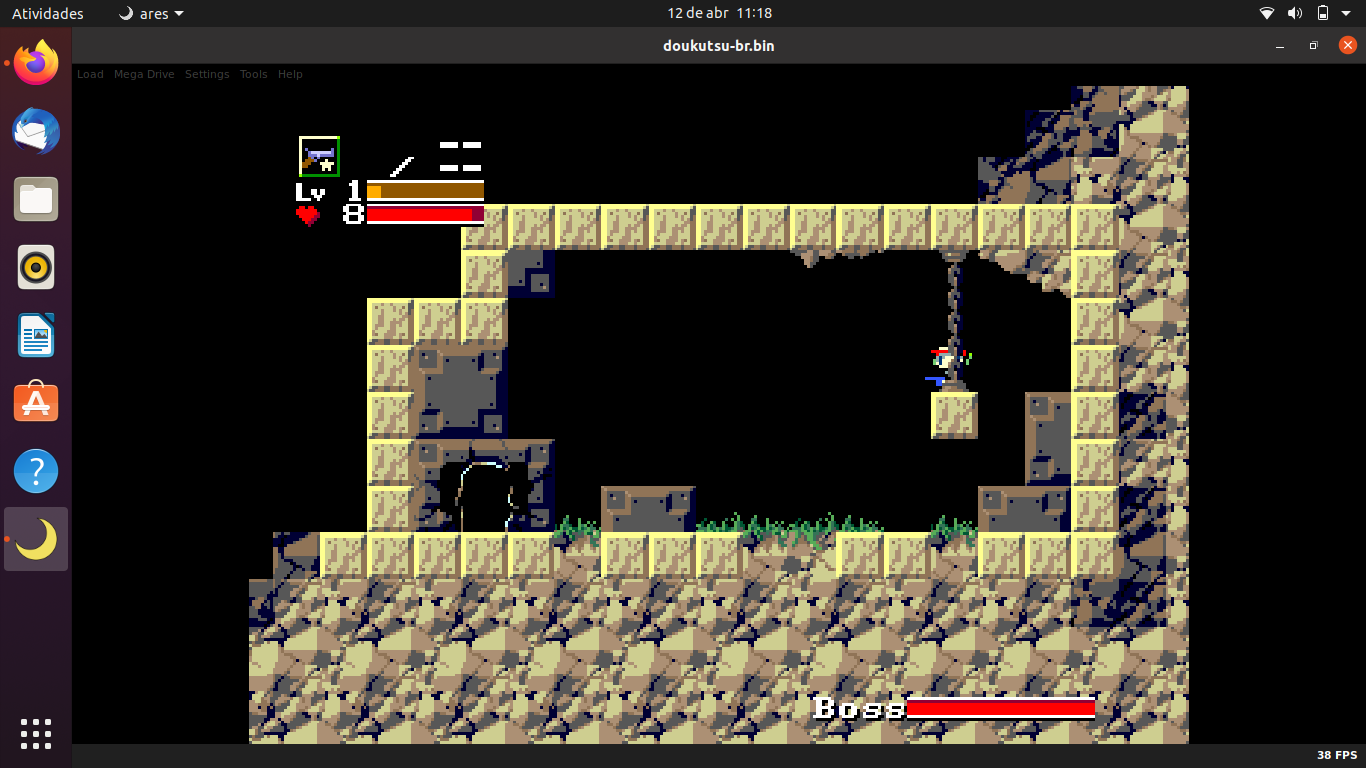The image size is (1366, 768).
Task: Select the ares emulator dock icon
Action: click(36, 539)
